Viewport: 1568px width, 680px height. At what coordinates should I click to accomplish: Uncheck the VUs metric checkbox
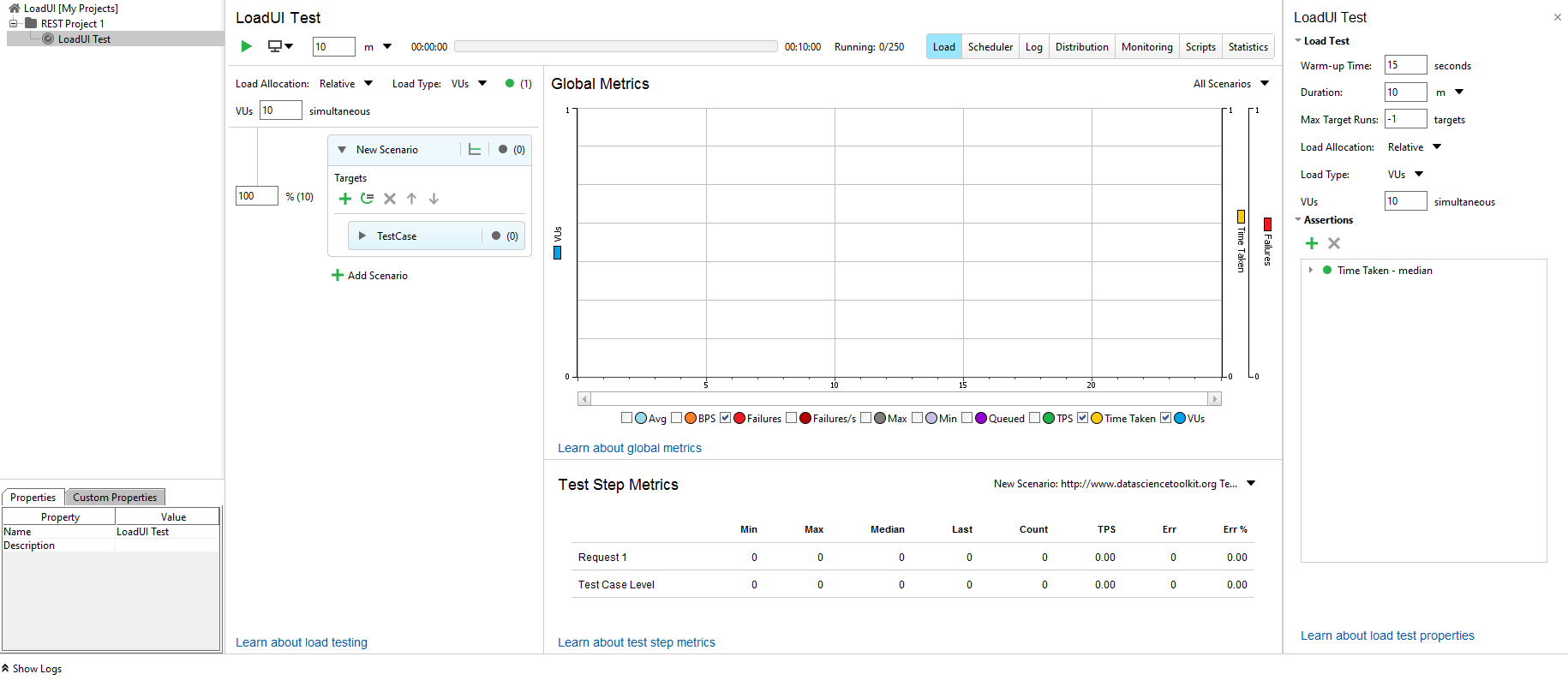[x=1165, y=418]
